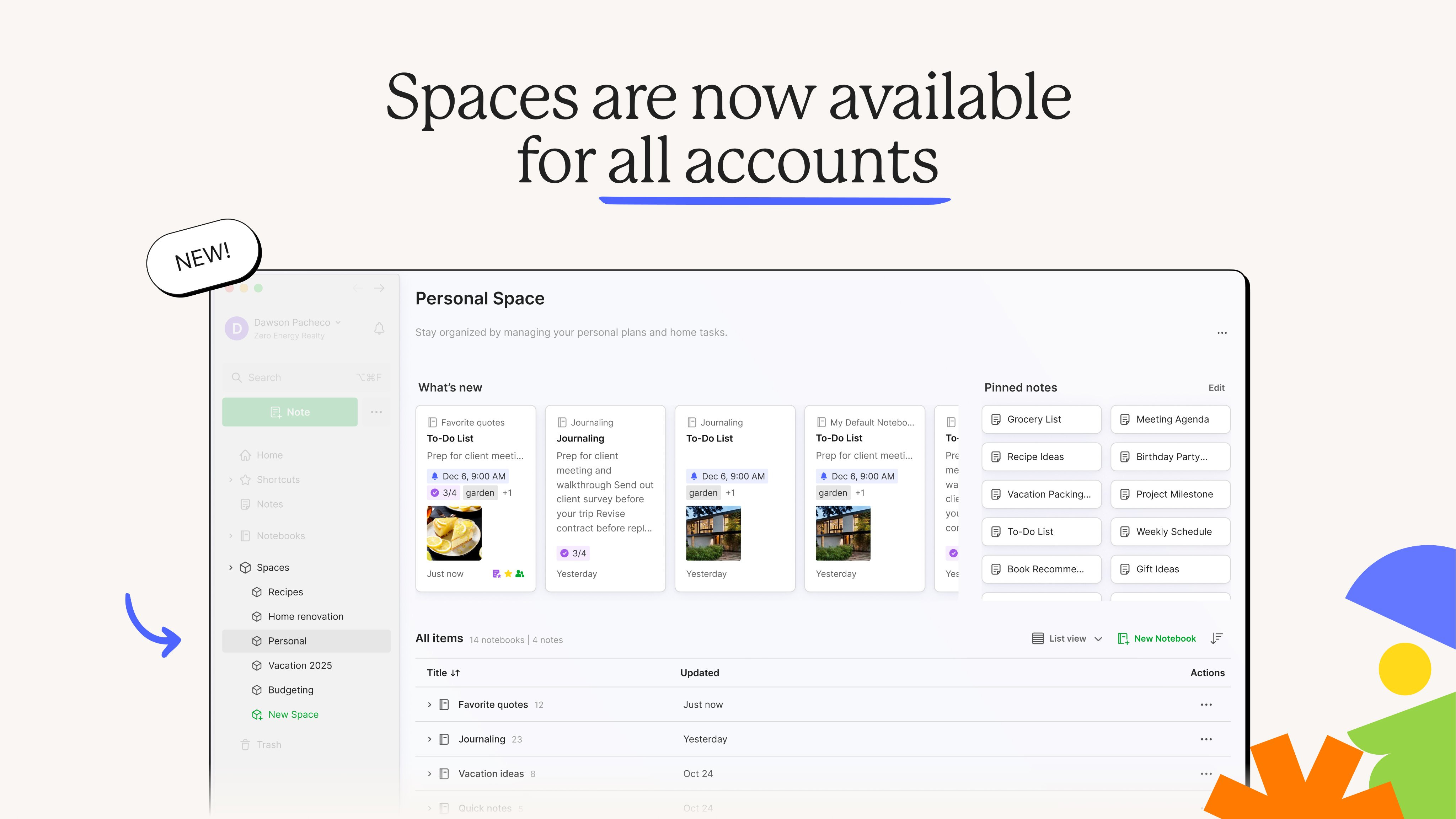
Task: Open actions menu for Journaling row
Action: 1206,739
